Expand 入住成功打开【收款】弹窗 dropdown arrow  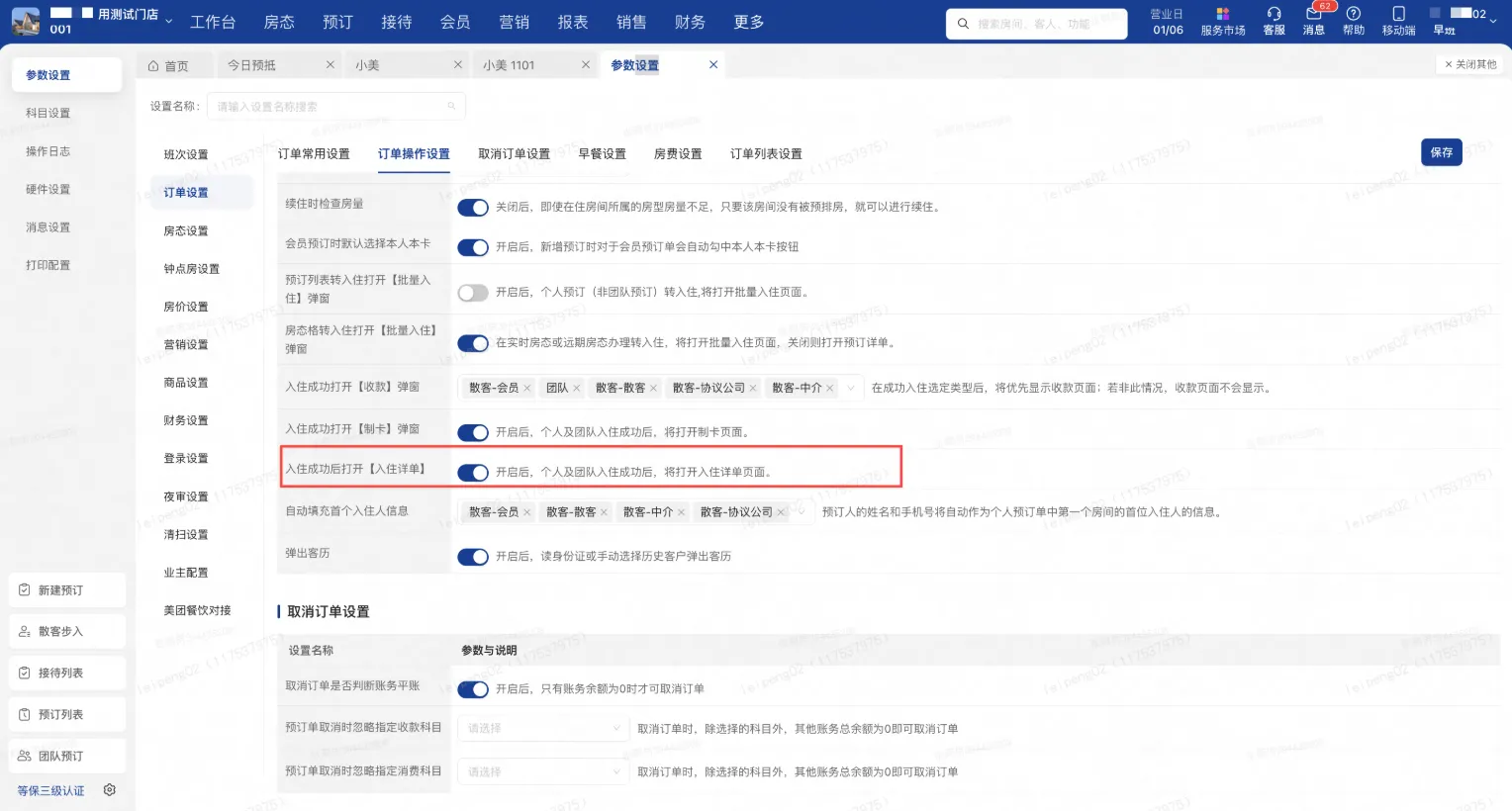point(851,389)
